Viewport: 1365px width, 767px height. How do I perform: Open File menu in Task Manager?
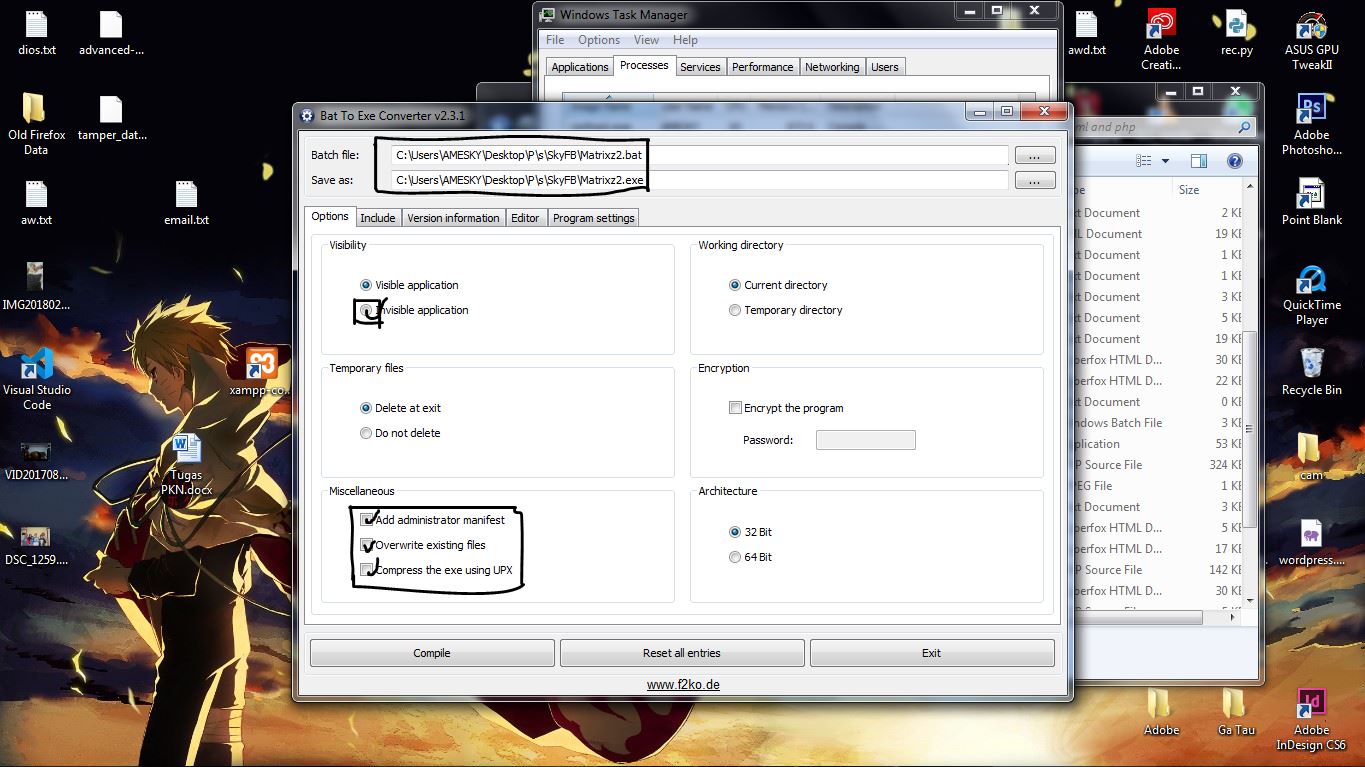tap(555, 40)
